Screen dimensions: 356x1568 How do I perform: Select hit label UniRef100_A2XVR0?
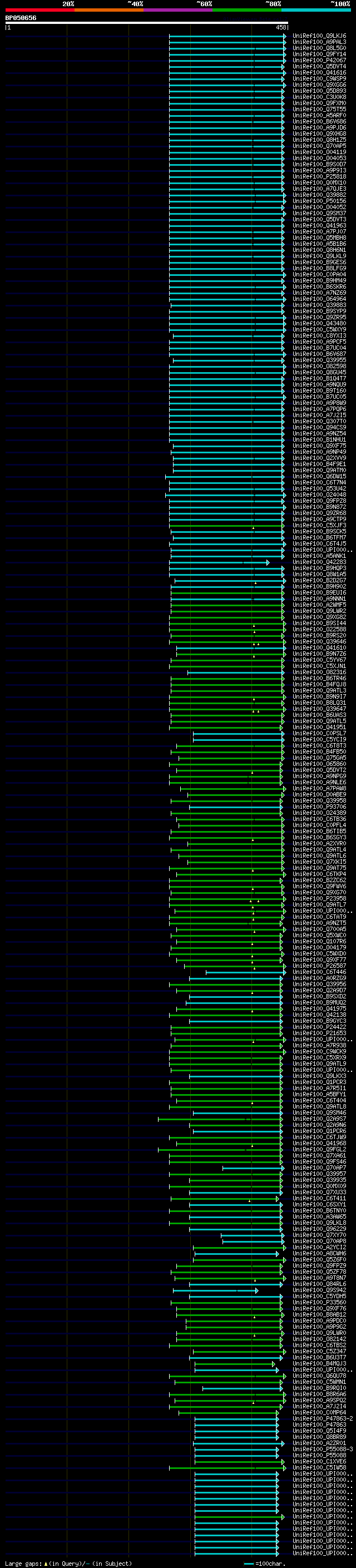(319, 844)
